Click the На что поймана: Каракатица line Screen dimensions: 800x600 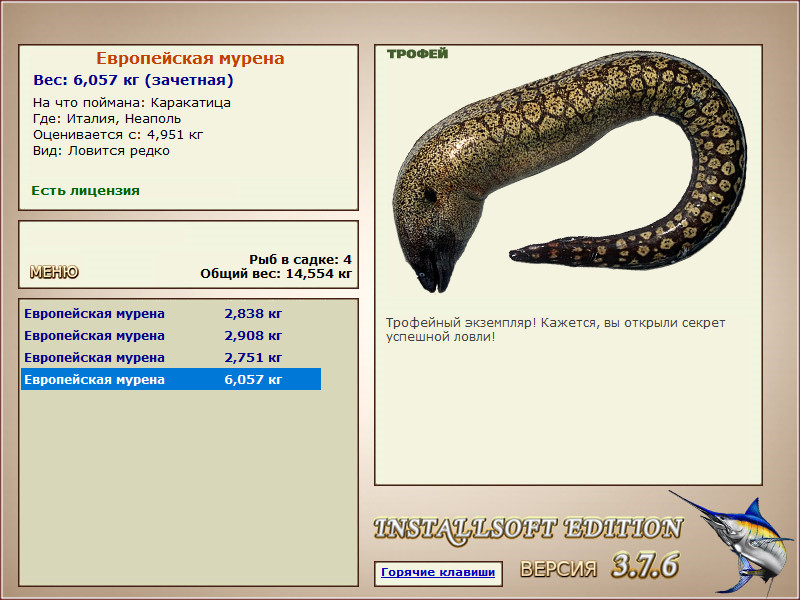click(132, 103)
